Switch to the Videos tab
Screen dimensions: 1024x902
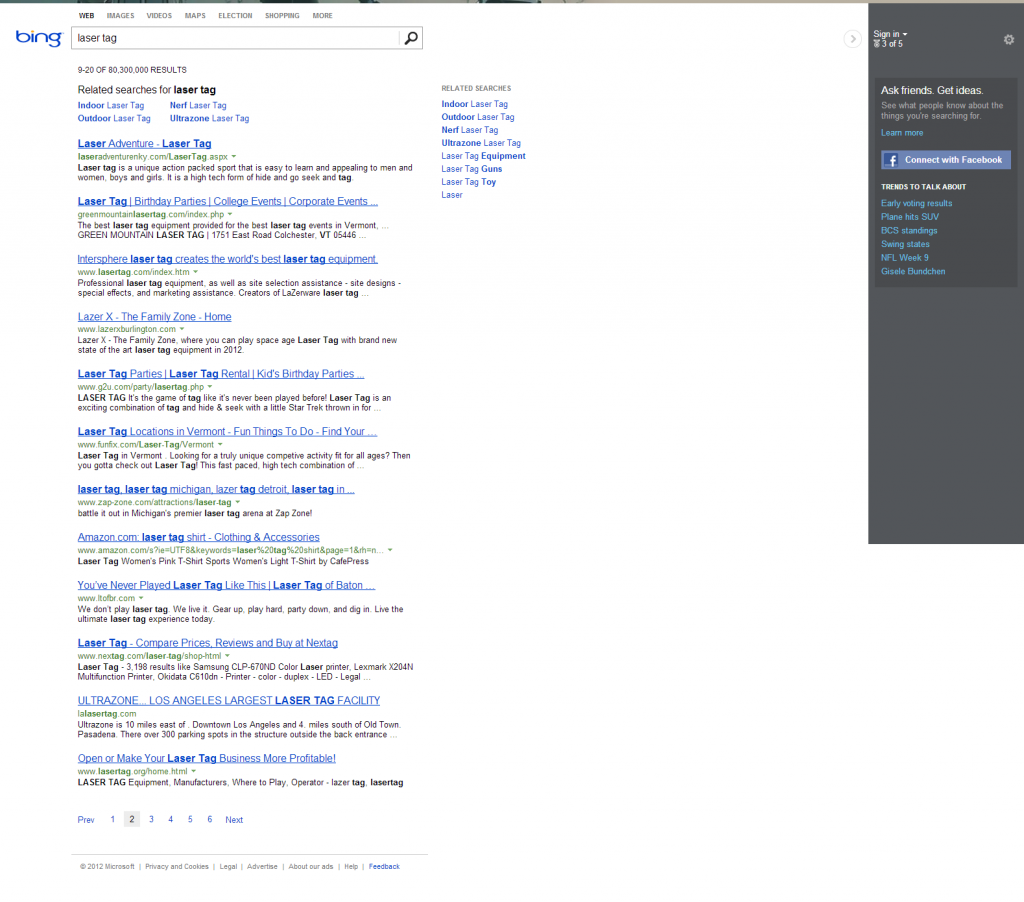[159, 16]
